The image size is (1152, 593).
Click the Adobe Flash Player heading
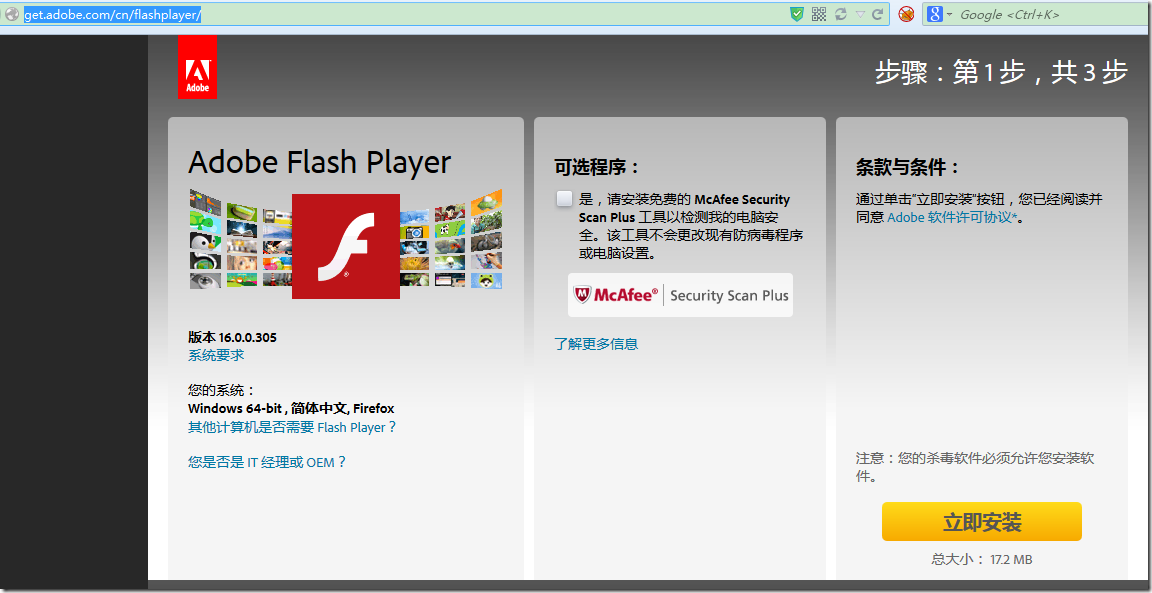pyautogui.click(x=320, y=162)
